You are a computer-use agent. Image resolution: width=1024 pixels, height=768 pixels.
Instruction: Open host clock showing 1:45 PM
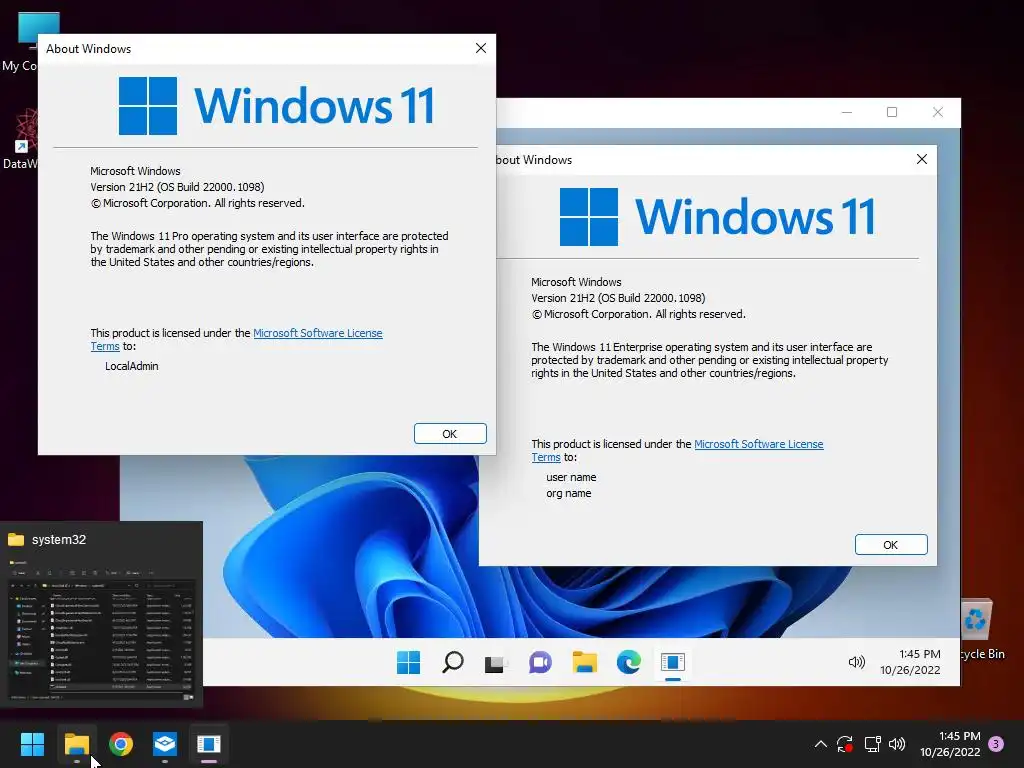point(950,744)
